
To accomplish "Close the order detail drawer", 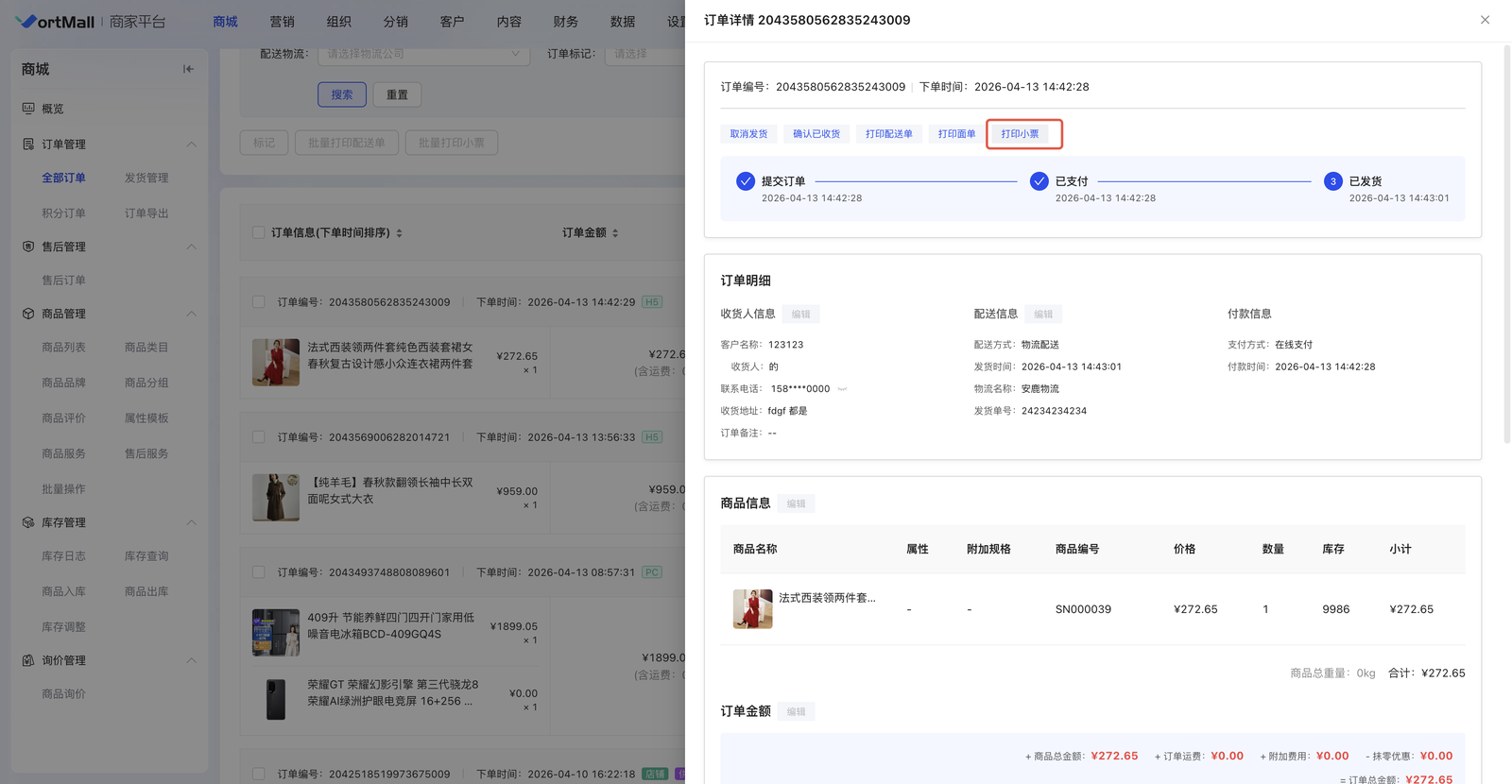I will [1485, 20].
